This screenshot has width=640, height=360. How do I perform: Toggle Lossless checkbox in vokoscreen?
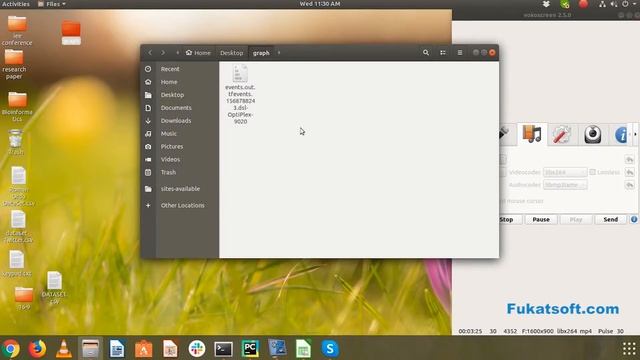point(593,172)
